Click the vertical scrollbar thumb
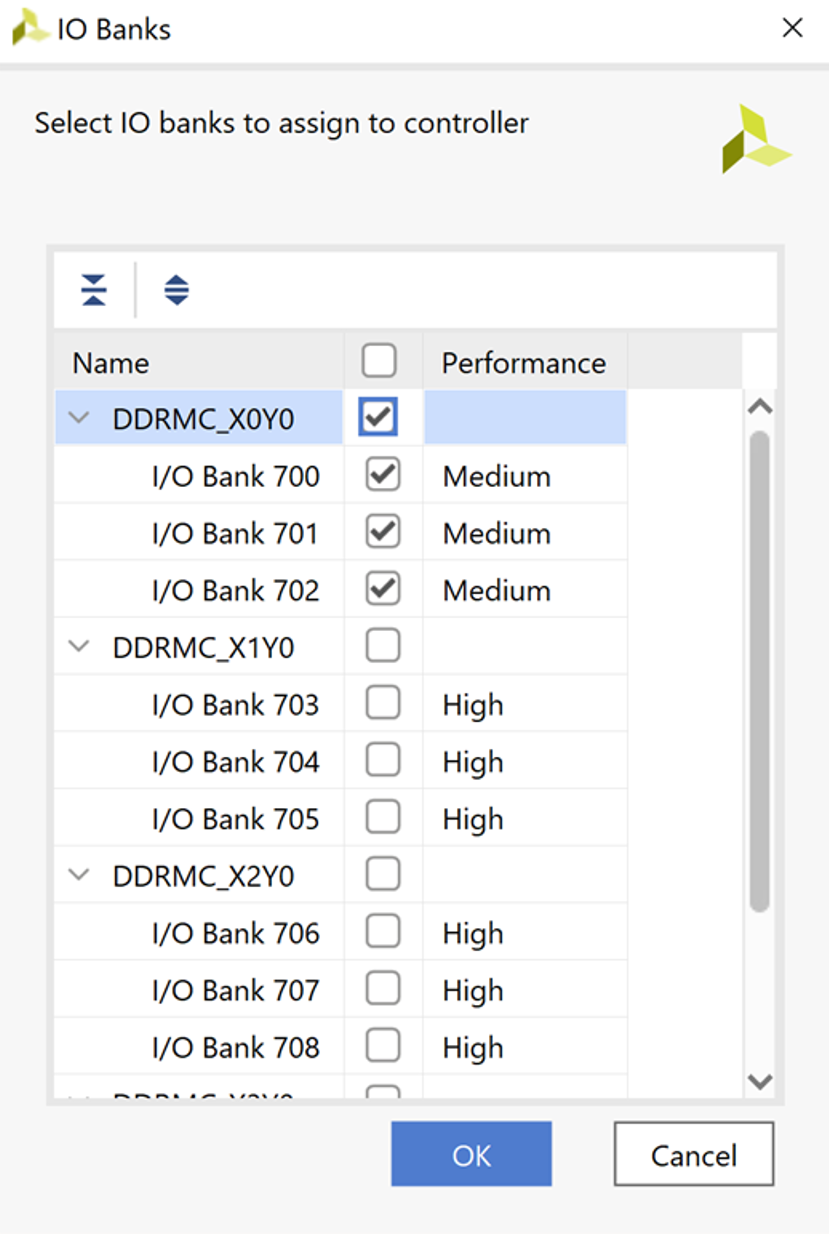This screenshot has height=1234, width=829. [x=759, y=670]
